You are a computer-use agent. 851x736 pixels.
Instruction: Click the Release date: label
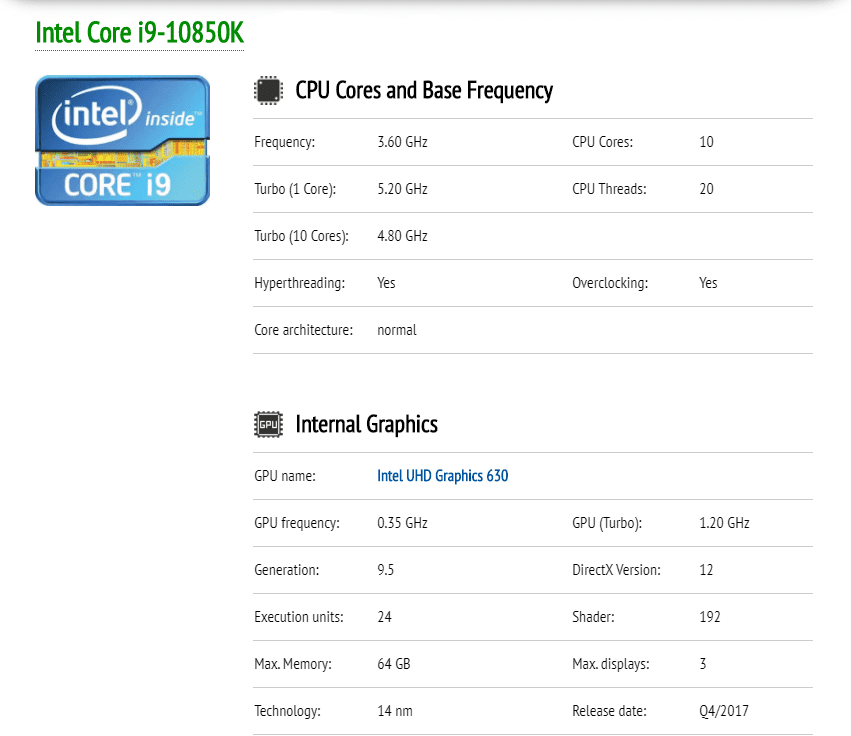point(609,711)
